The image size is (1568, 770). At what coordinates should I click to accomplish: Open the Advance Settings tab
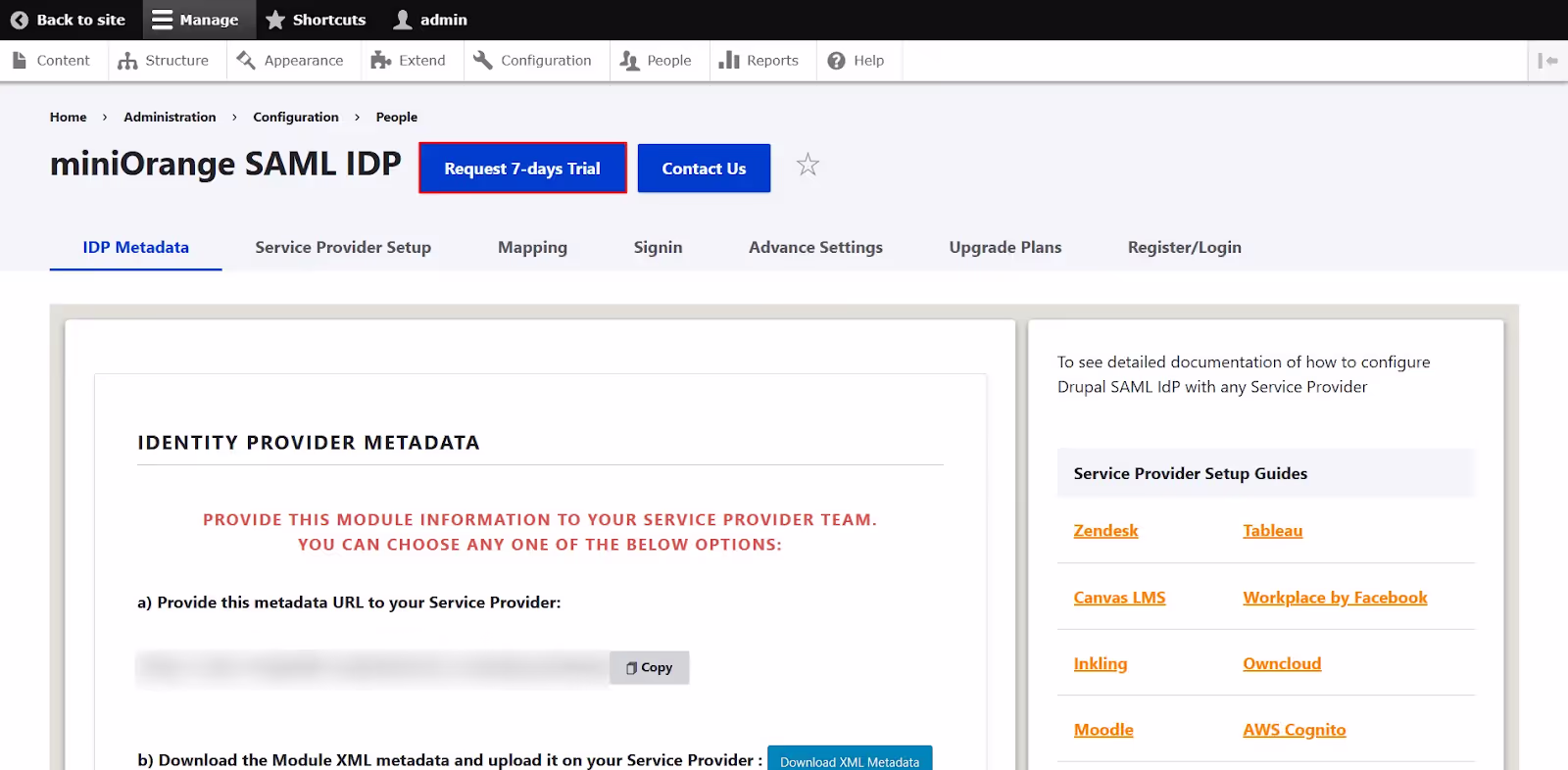815,248
